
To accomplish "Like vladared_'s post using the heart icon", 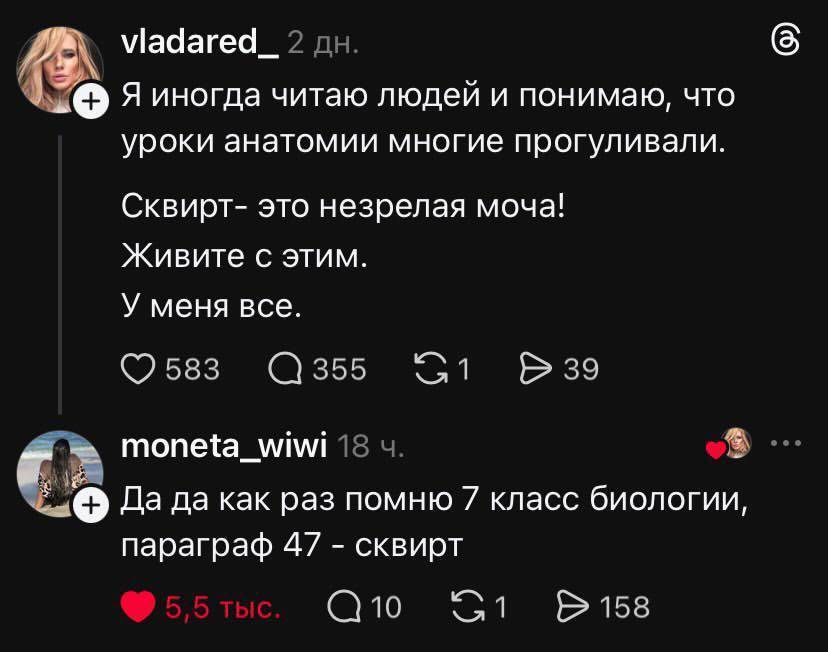I will click(137, 369).
